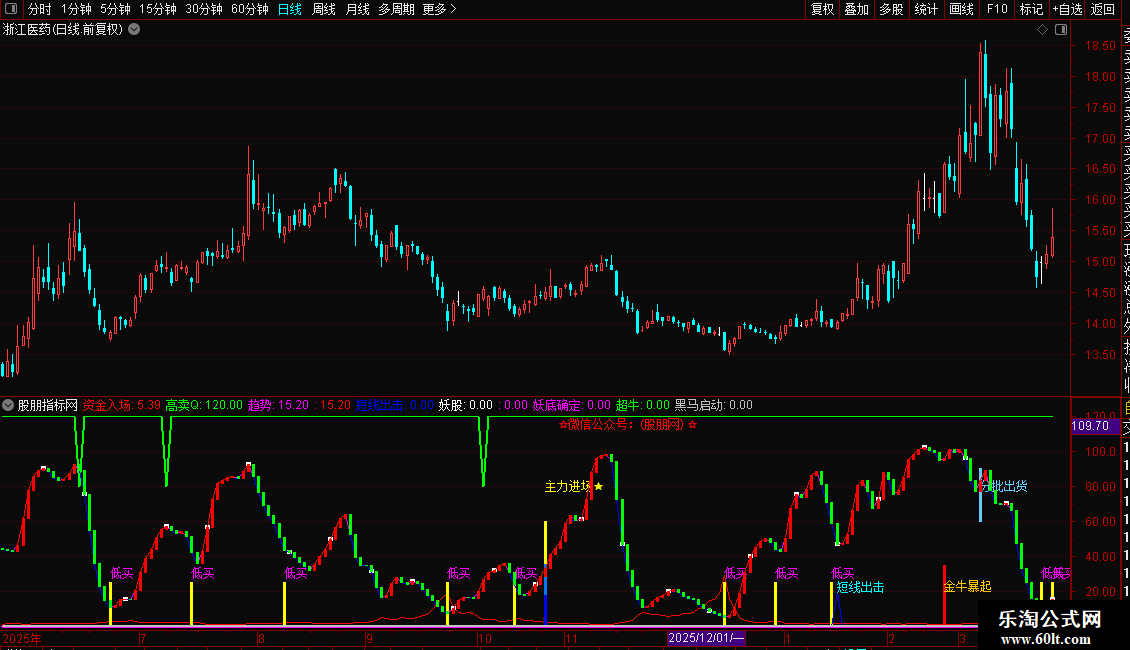
Task: Click the 标记 mark button
Action: (1031, 9)
